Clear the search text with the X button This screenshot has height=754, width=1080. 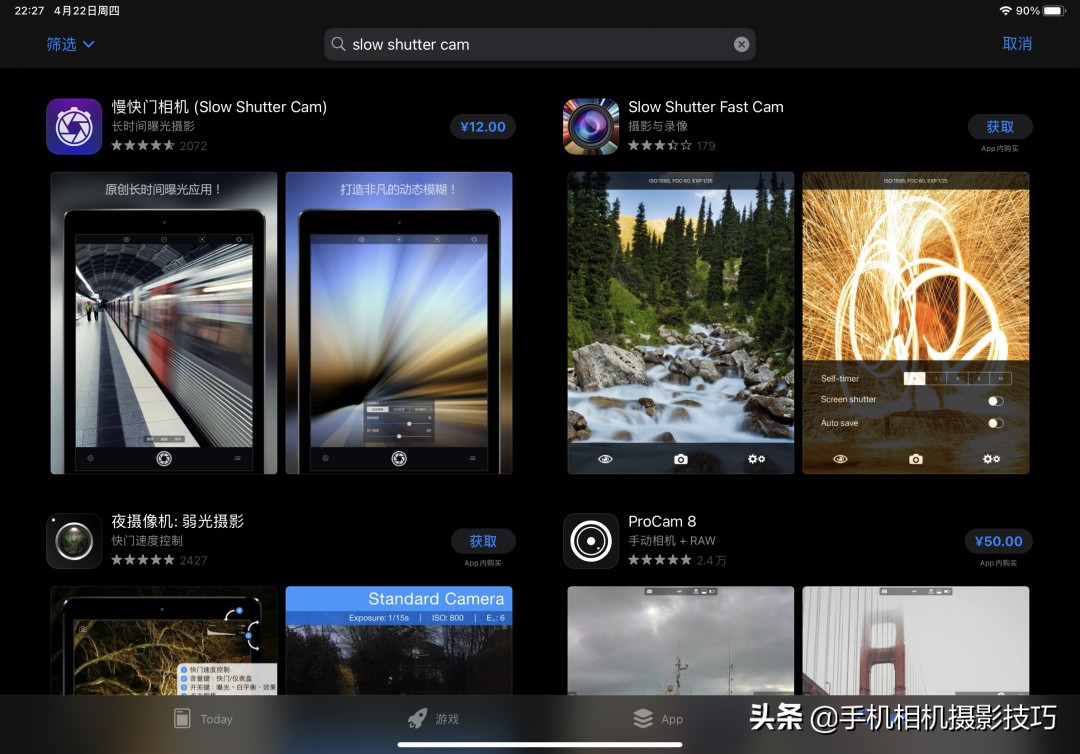point(741,44)
